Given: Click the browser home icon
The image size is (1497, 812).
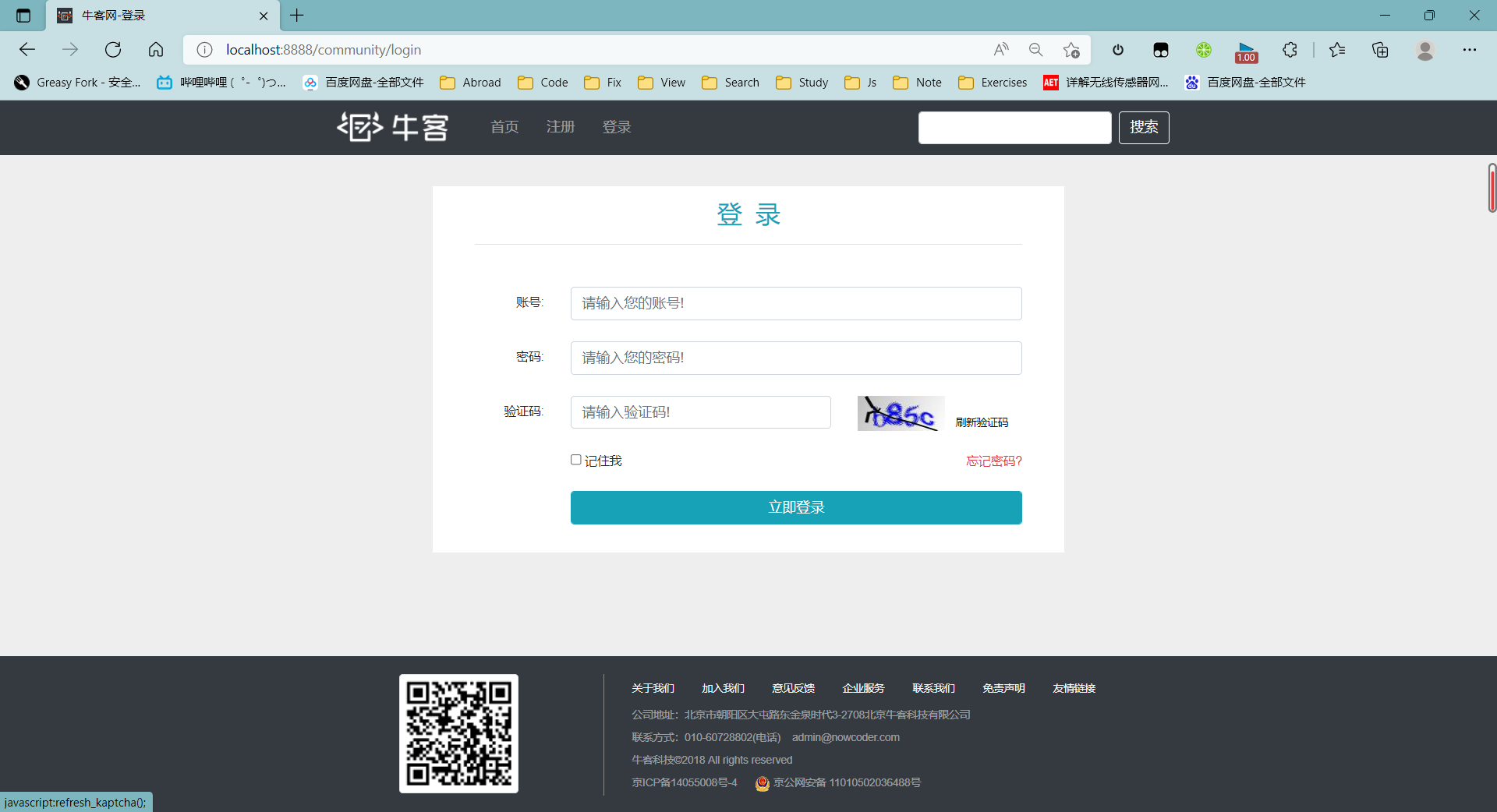Looking at the screenshot, I should click(156, 50).
